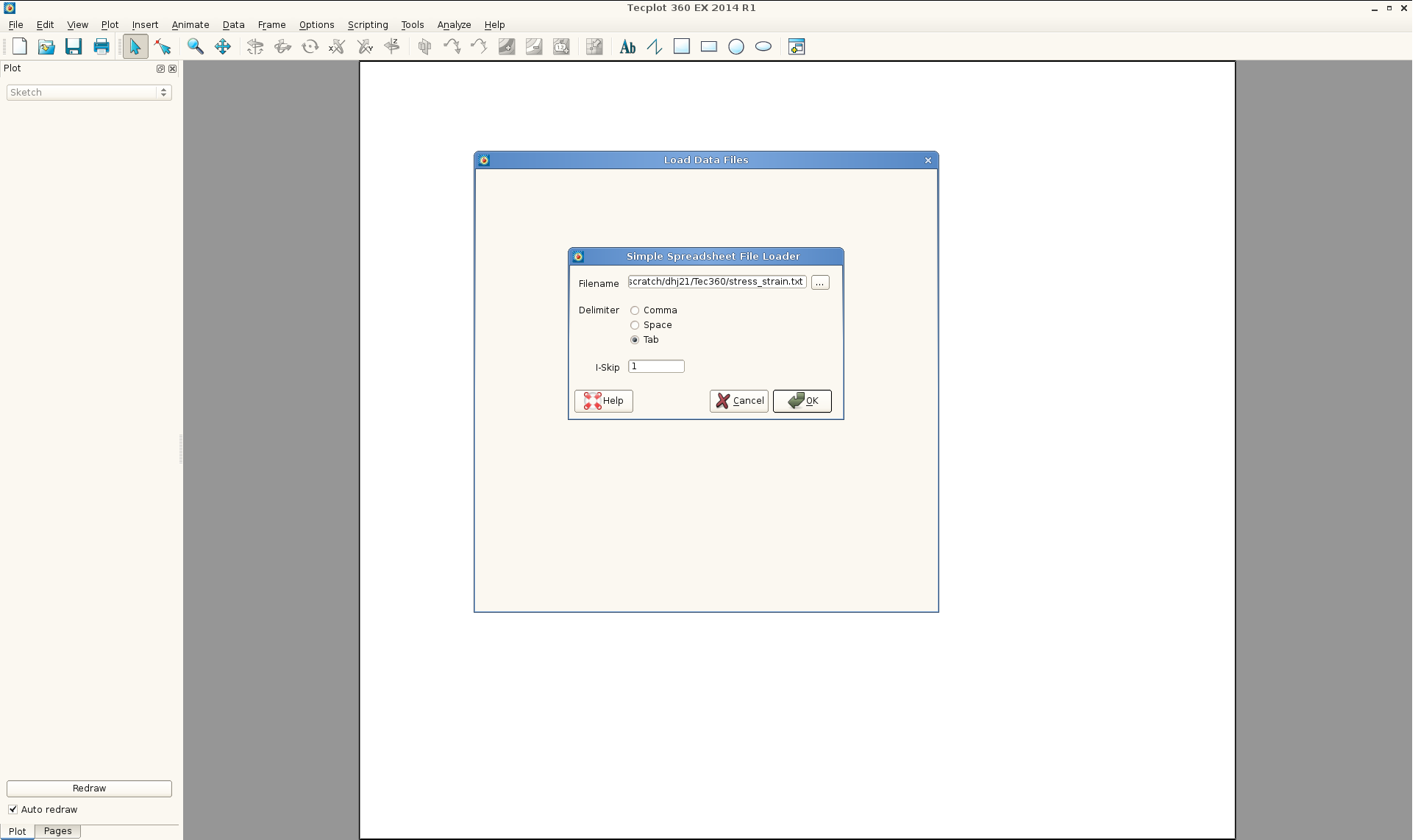Click the Save layout floppy icon
The image size is (1421, 840).
[x=74, y=46]
